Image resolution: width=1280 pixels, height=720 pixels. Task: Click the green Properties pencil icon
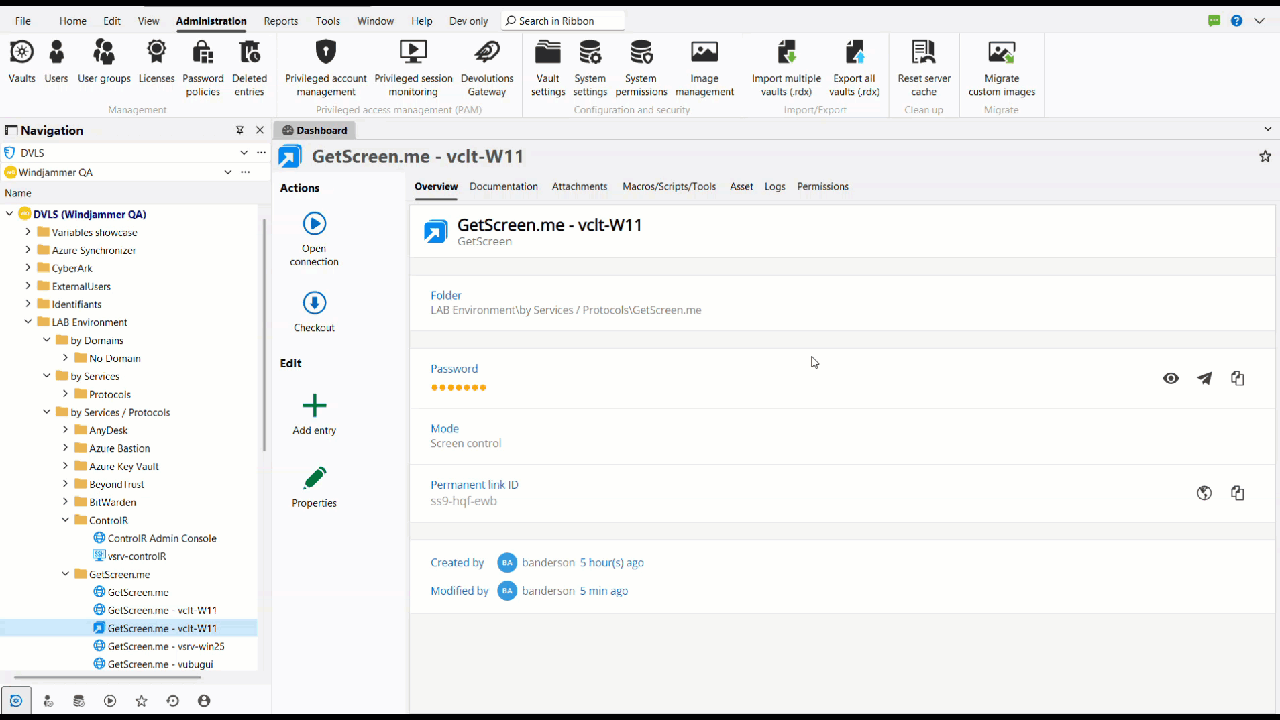coord(314,478)
